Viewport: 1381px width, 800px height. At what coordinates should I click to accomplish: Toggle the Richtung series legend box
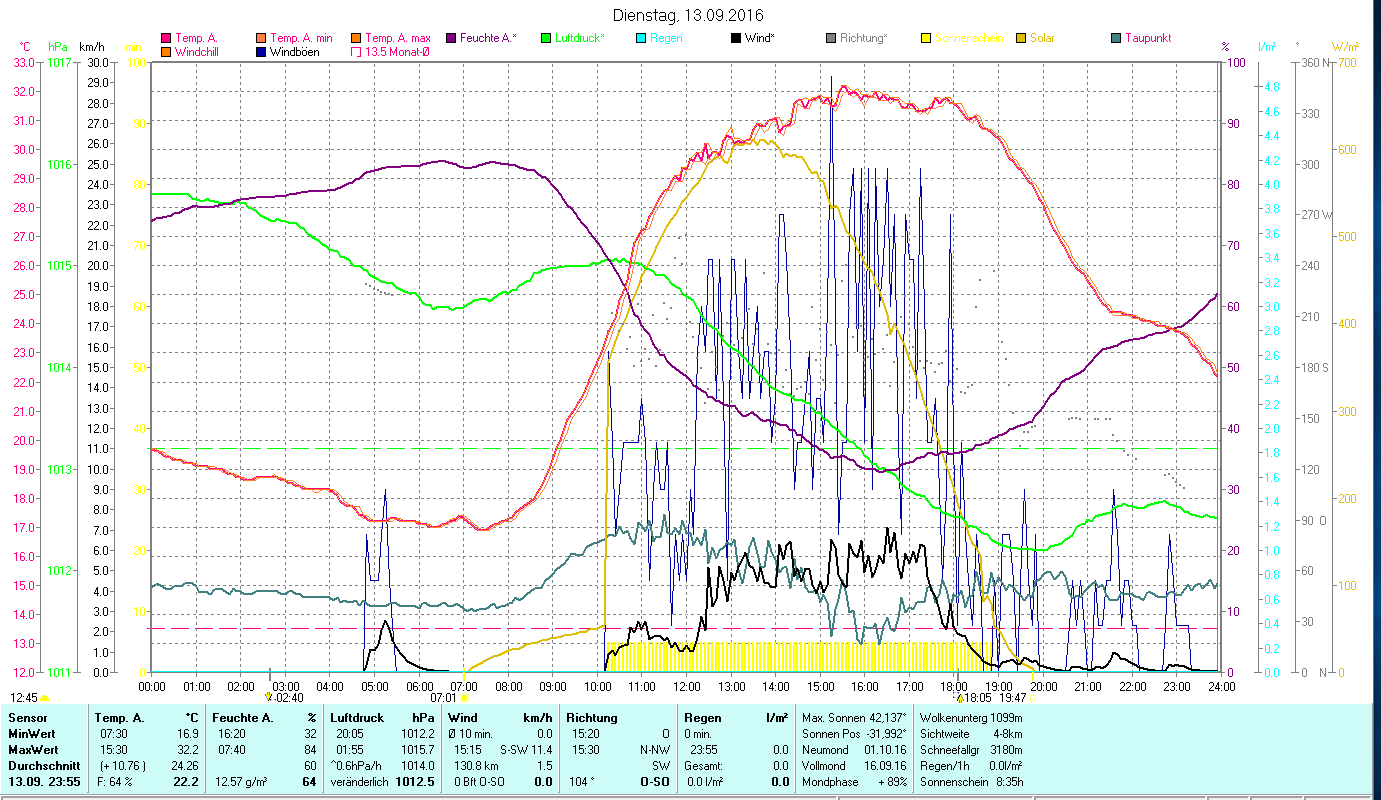(832, 38)
